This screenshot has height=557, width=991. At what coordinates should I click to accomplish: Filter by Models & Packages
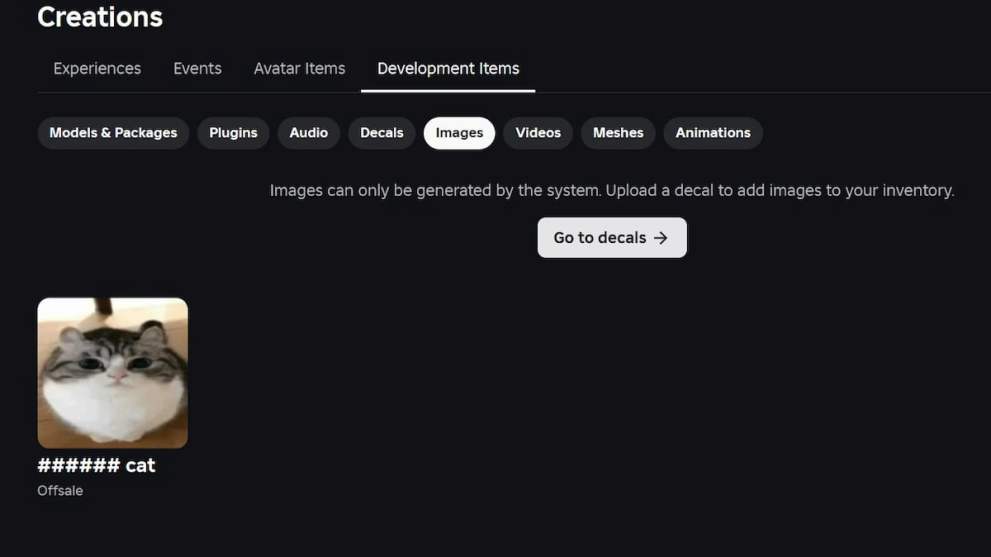(x=113, y=133)
